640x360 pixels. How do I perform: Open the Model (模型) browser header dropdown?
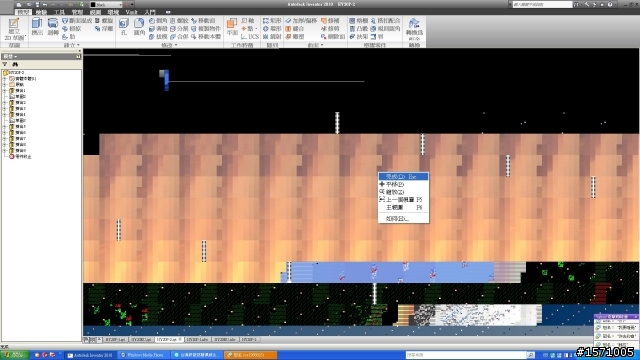(16, 56)
